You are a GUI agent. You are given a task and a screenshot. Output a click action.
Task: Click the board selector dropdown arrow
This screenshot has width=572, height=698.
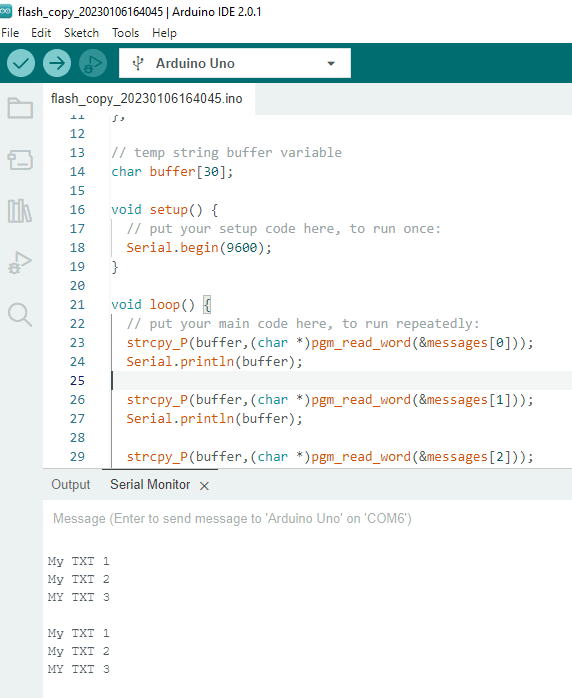[331, 64]
